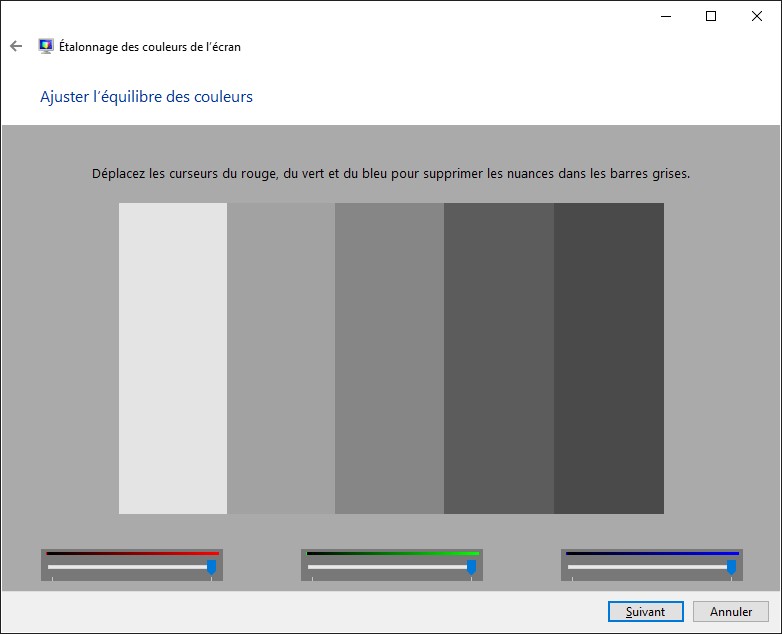
Task: Click the second lightest gray bar
Action: tap(281, 358)
